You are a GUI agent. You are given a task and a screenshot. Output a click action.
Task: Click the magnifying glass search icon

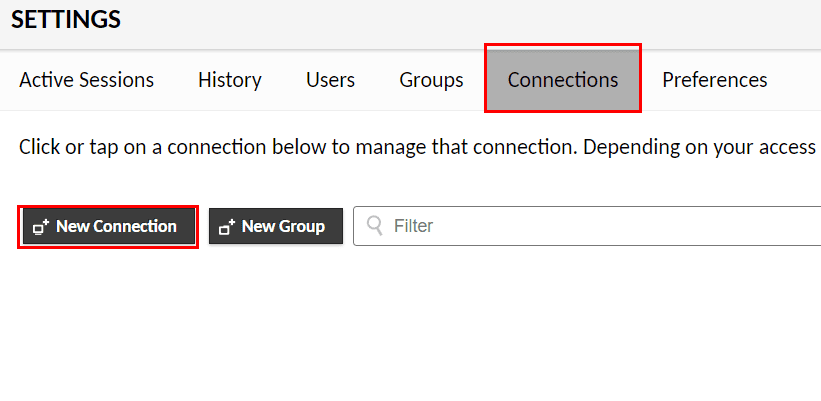375,226
